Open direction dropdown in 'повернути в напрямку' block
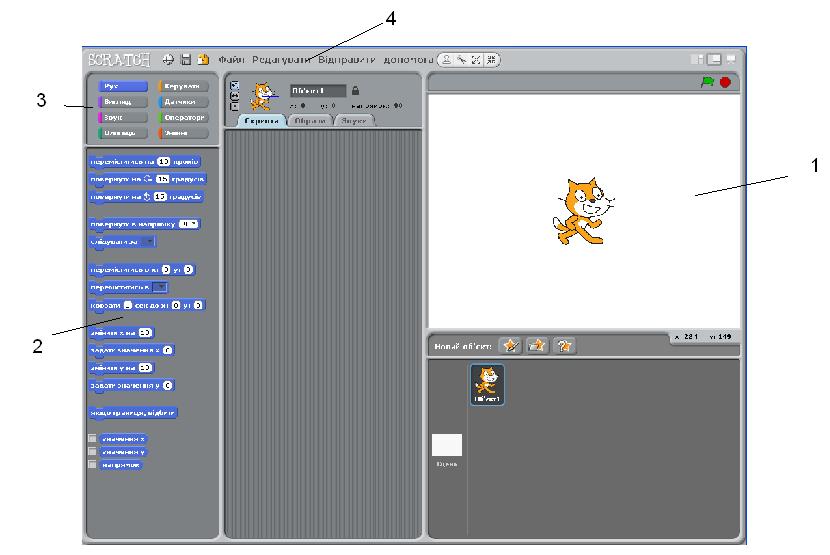Screen dimensions: 830x555 pos(188,224)
